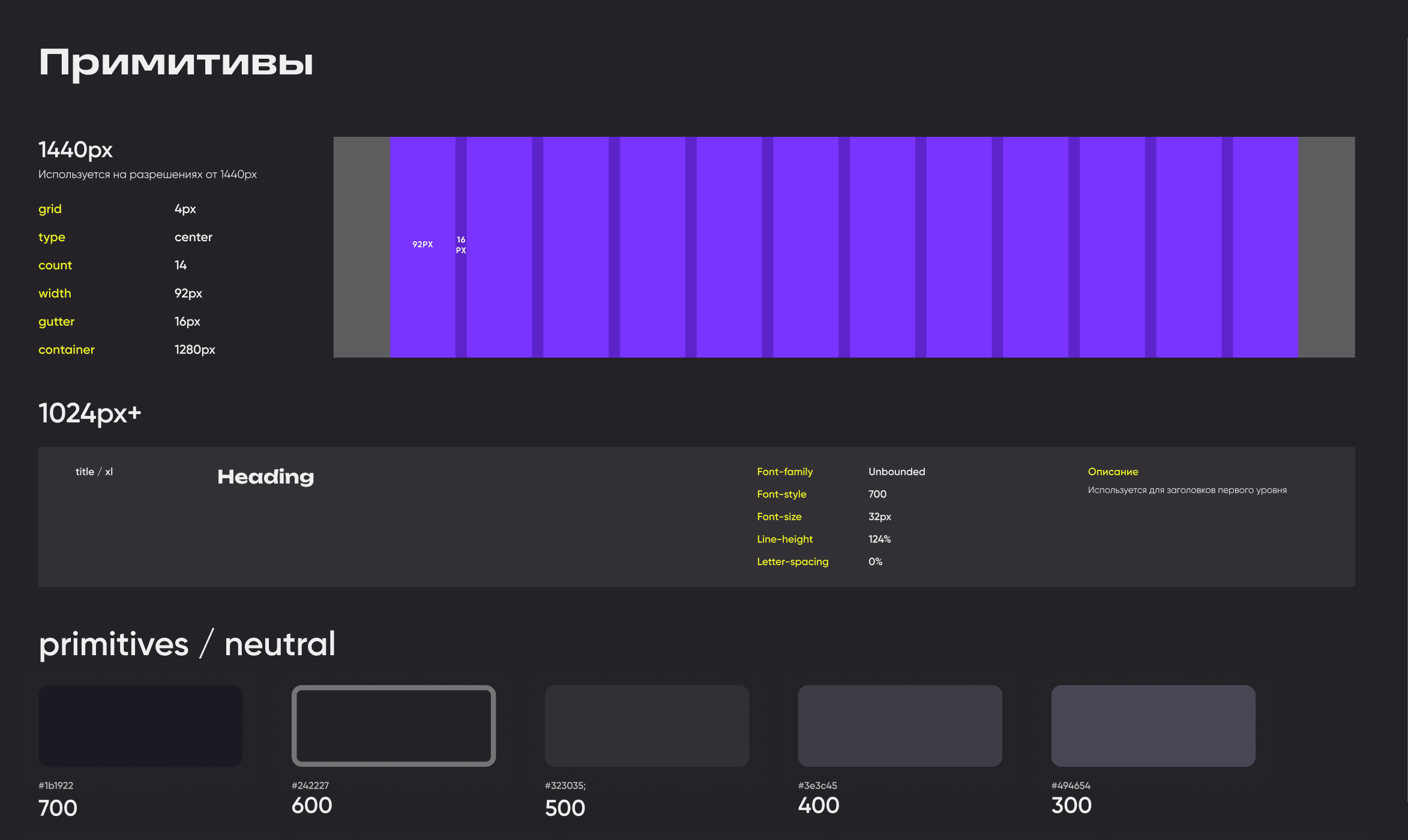Select the Heading sample text
The height and width of the screenshot is (840, 1408).
[265, 477]
